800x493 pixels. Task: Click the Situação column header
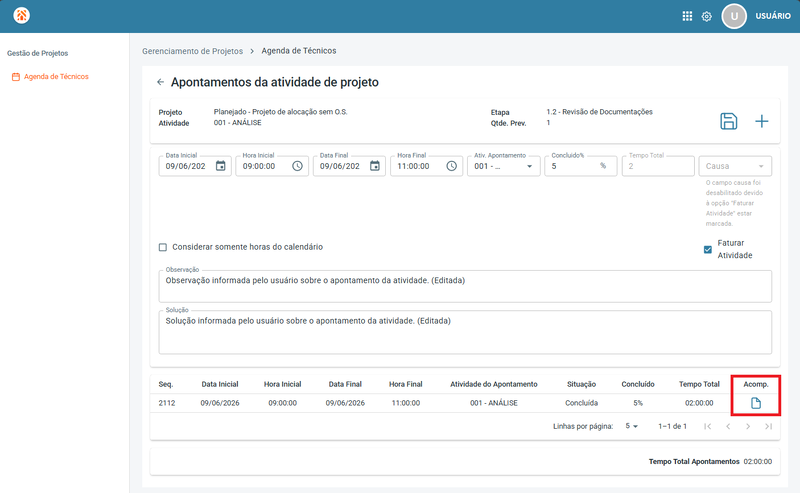(581, 384)
